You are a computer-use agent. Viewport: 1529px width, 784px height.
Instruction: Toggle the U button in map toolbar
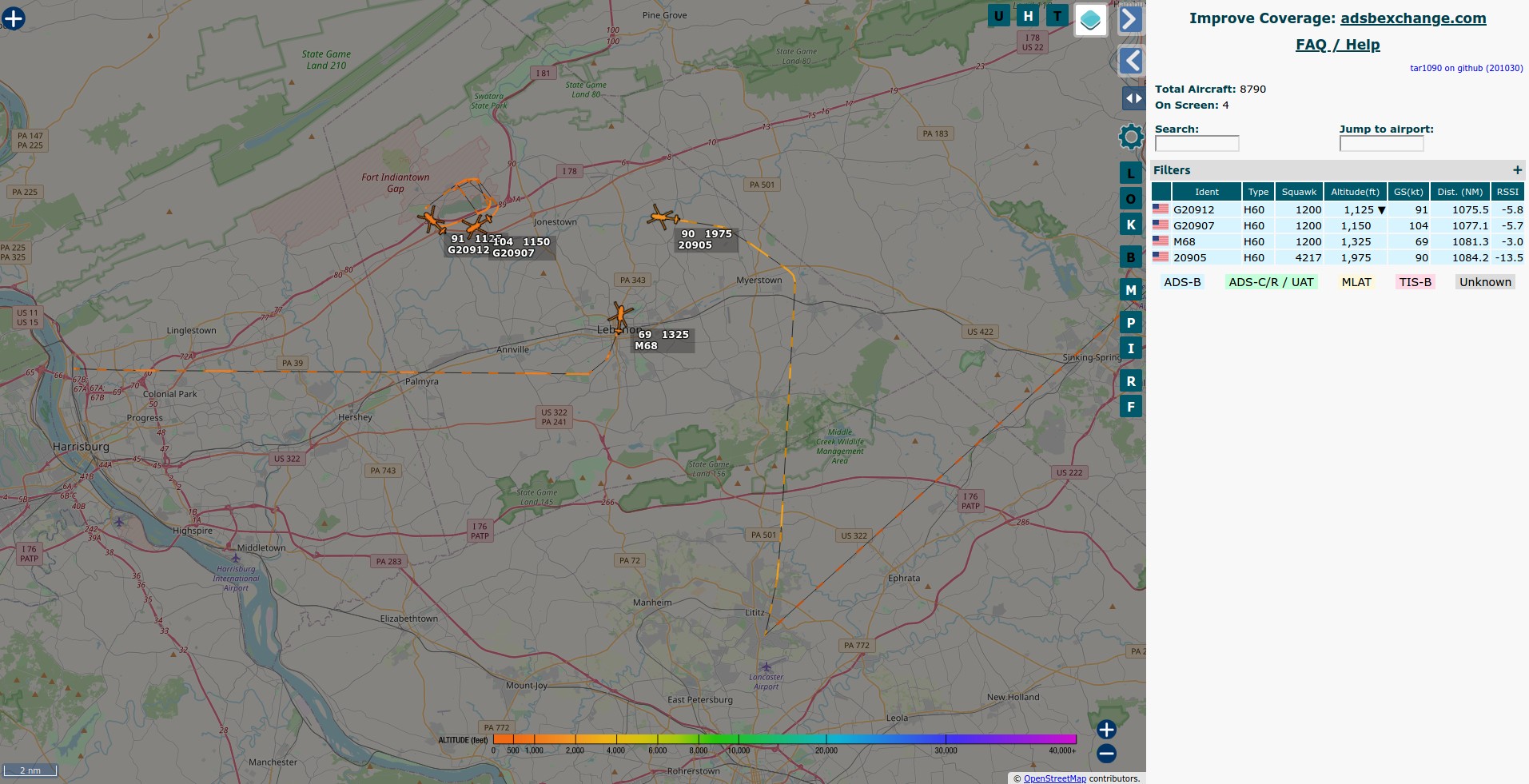[x=998, y=15]
